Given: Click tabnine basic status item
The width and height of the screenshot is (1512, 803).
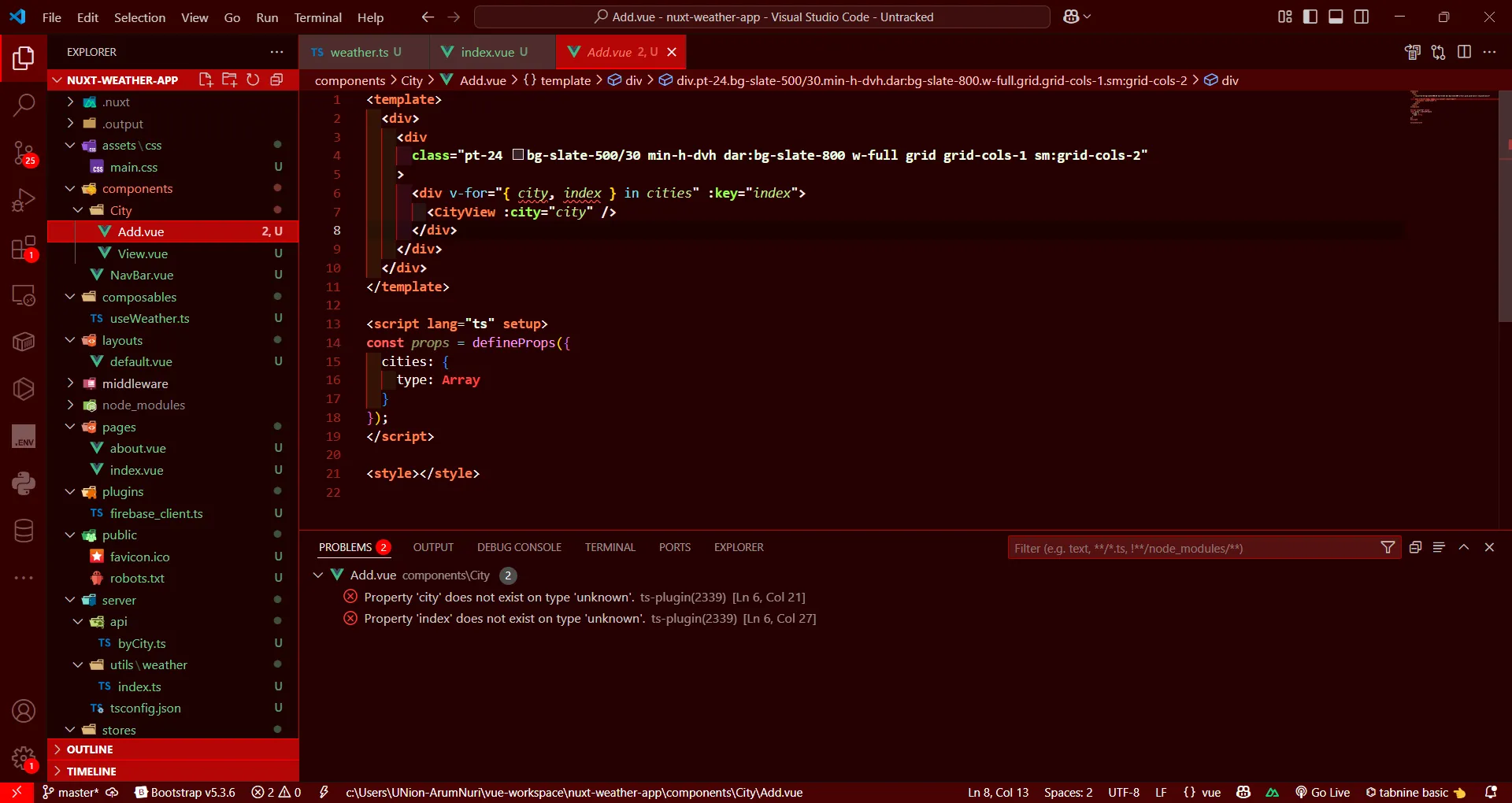Looking at the screenshot, I should pyautogui.click(x=1415, y=792).
